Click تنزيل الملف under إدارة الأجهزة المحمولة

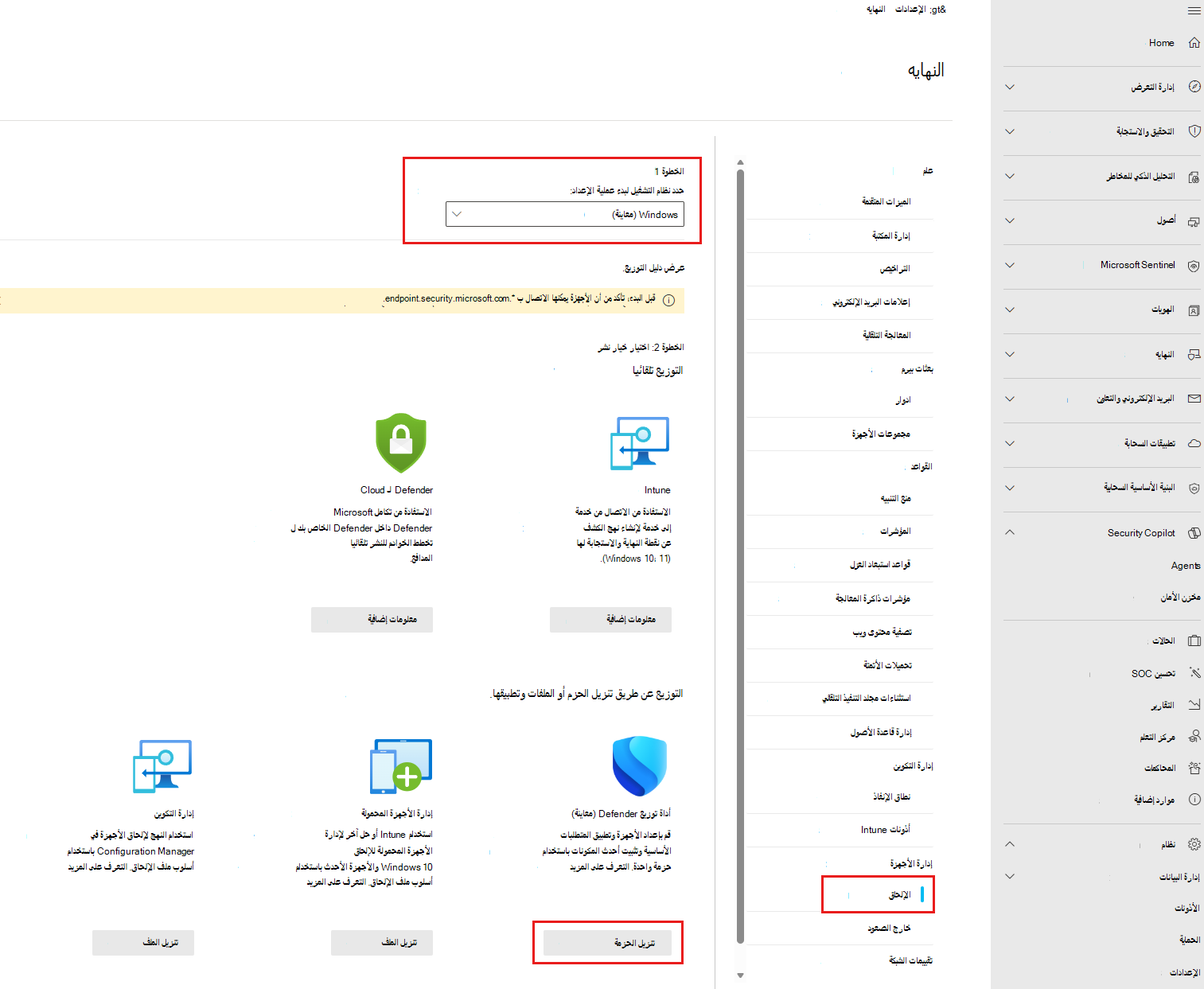tap(382, 943)
